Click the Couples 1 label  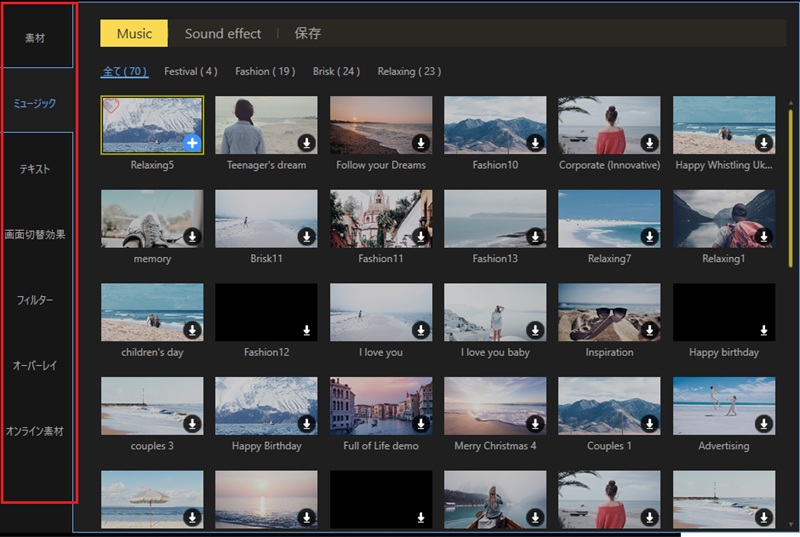point(609,446)
